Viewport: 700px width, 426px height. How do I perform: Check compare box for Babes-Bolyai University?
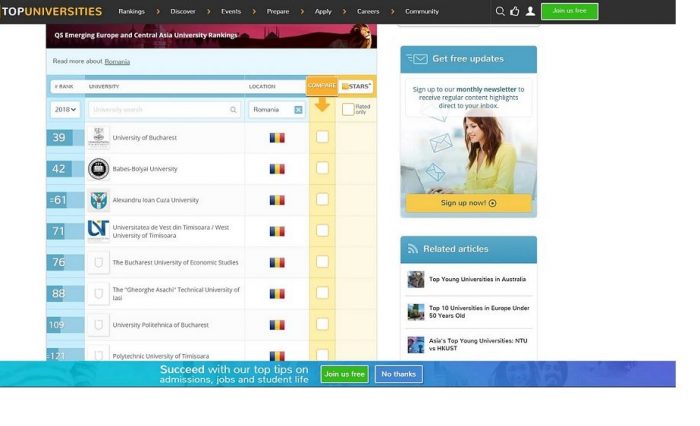coord(322,168)
